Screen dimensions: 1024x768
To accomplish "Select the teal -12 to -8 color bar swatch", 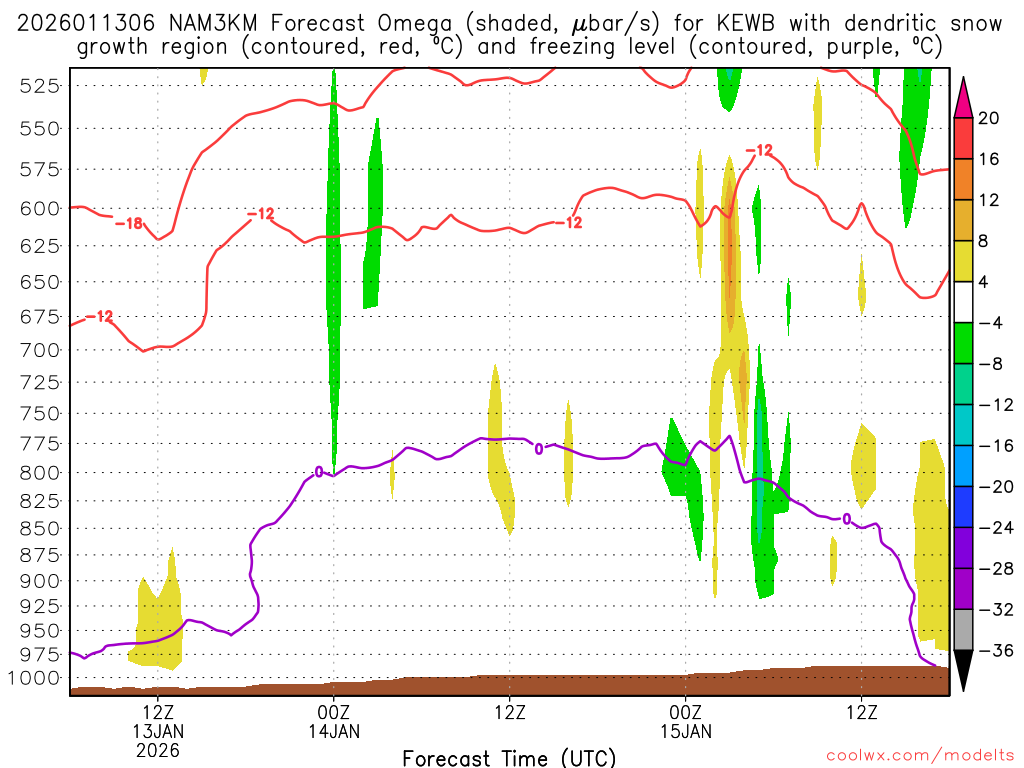I will tap(963, 384).
